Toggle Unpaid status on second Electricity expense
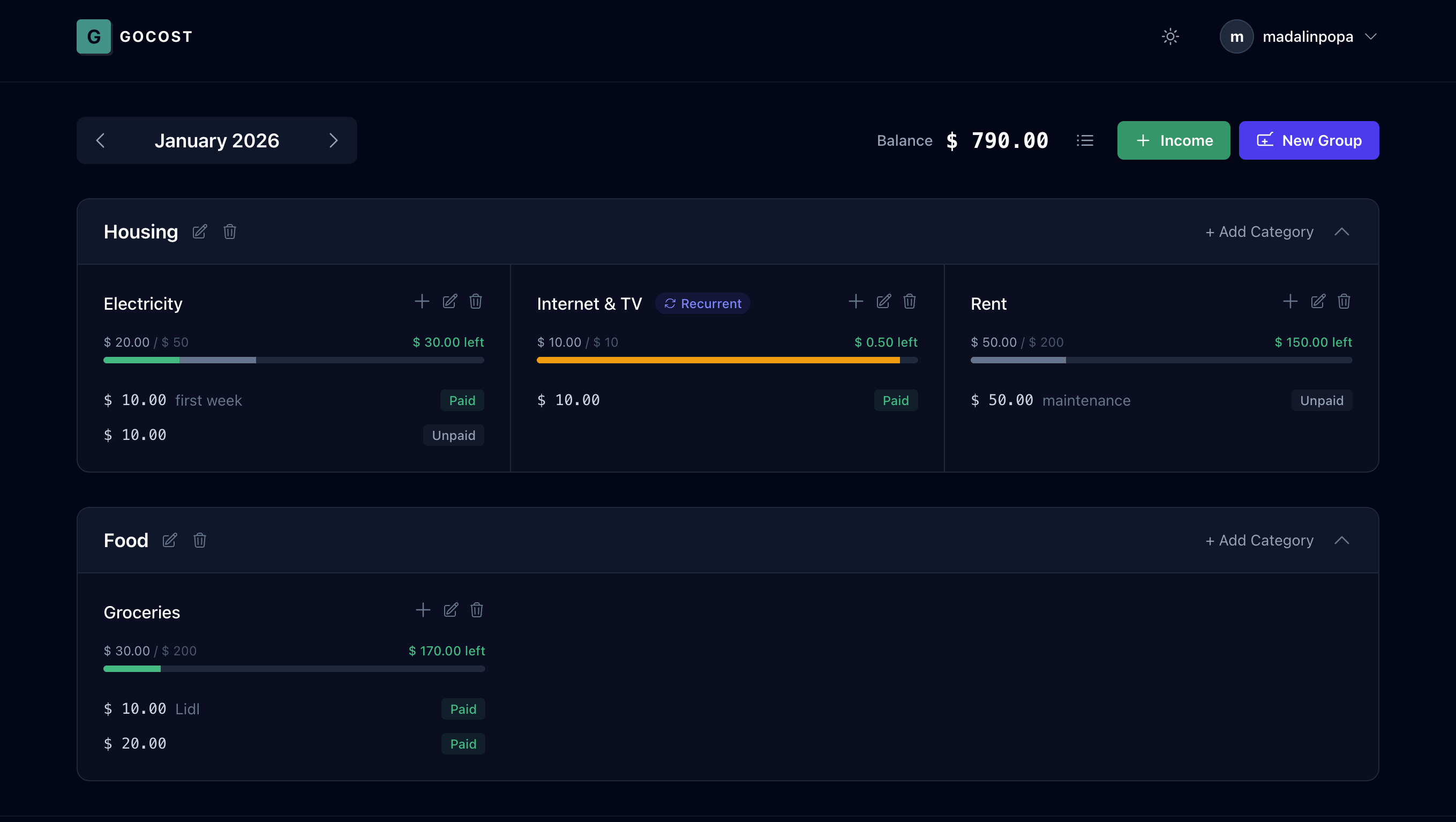1456x822 pixels. coord(453,435)
